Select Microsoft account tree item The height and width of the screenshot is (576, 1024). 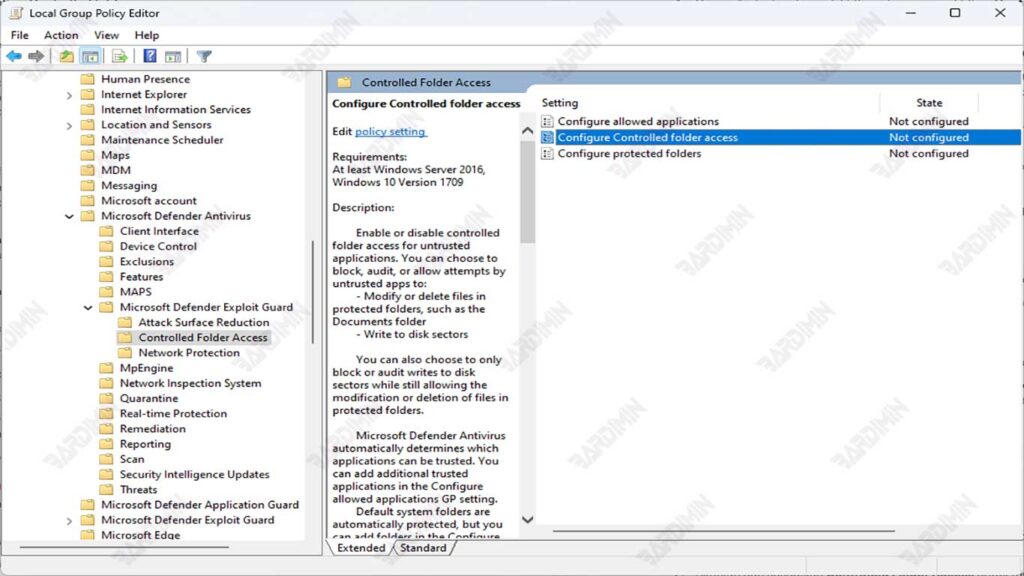[148, 200]
